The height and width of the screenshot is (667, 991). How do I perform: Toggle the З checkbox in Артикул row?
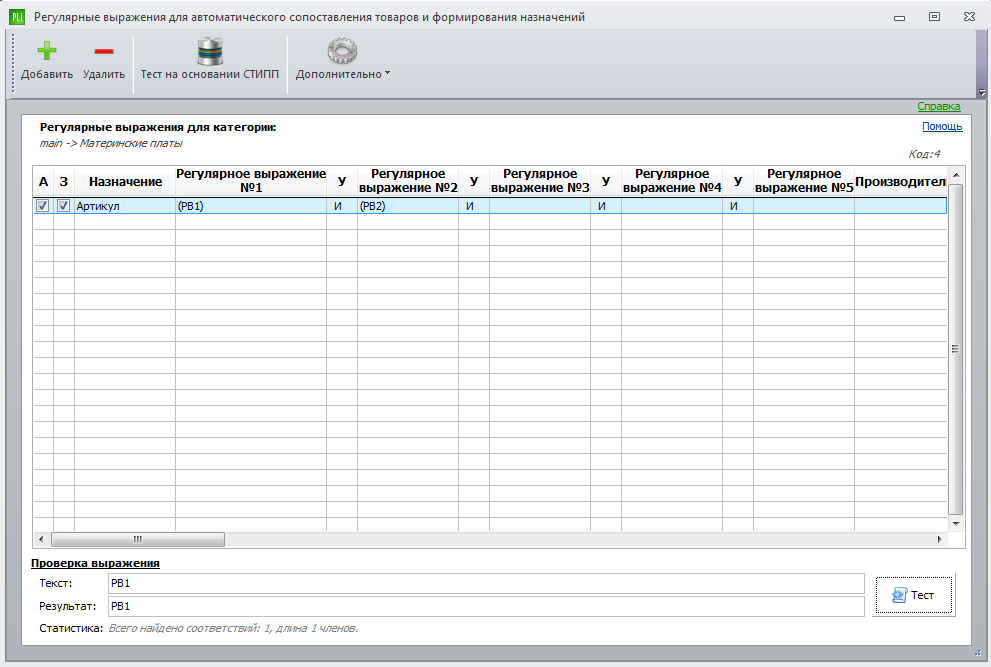(x=63, y=205)
